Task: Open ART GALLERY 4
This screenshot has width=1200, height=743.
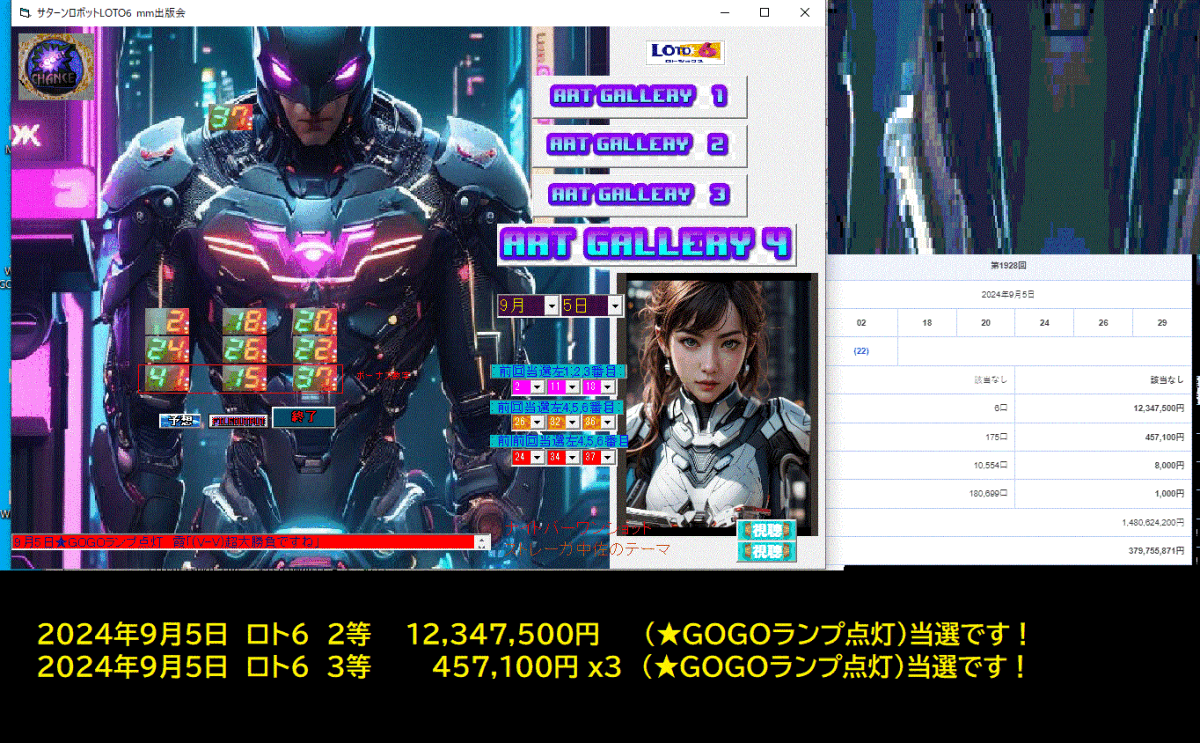Action: [x=645, y=243]
